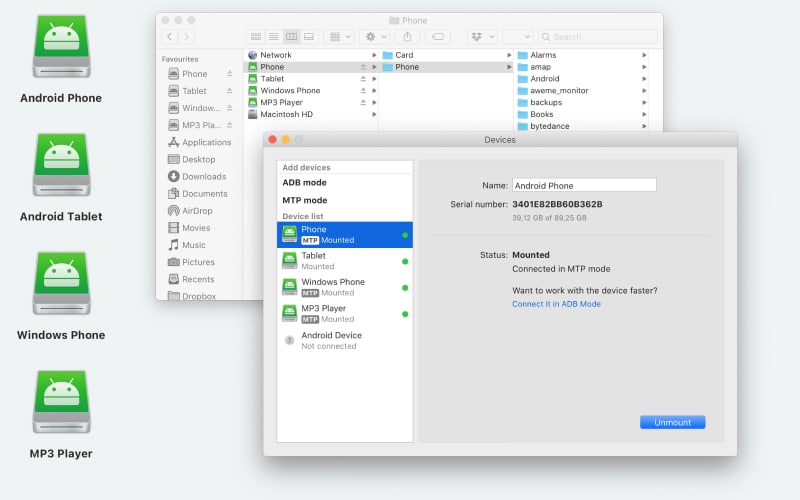Open Downloads in Finder sidebar

(197, 177)
